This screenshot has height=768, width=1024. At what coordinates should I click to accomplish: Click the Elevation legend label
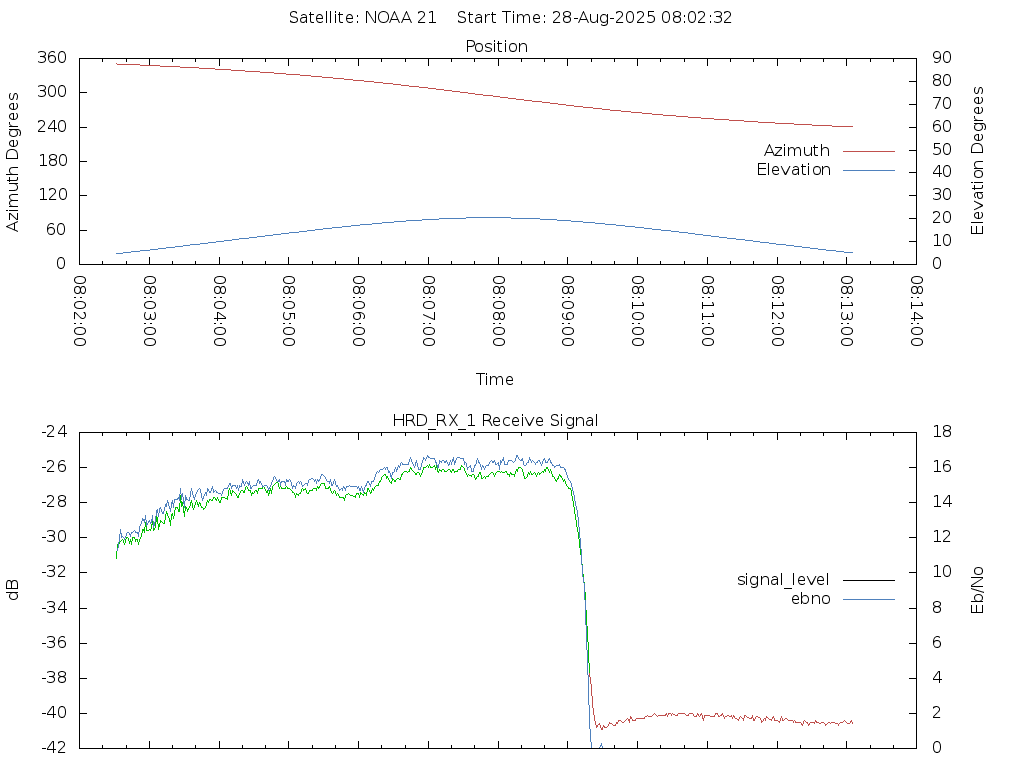(793, 170)
